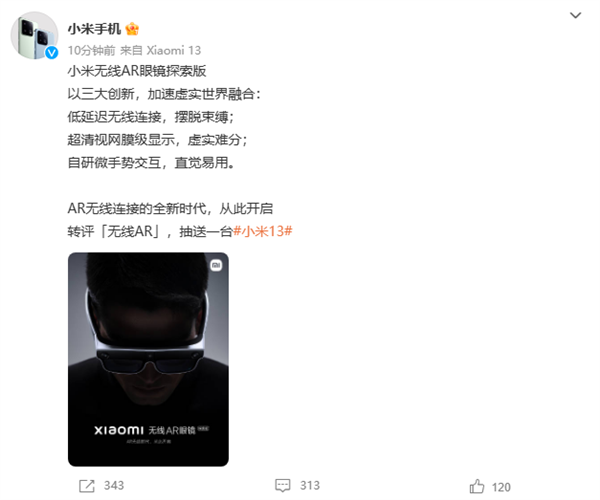Click the blue verified badge on avatar
This screenshot has height=500, width=600.
click(x=52, y=52)
